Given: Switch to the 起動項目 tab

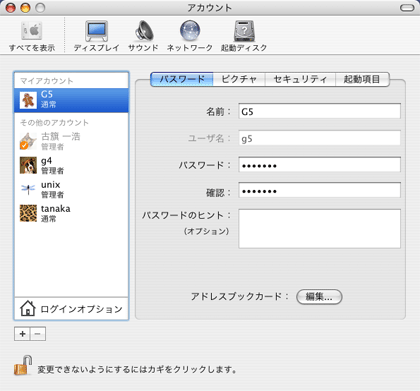Looking at the screenshot, I should [362, 79].
